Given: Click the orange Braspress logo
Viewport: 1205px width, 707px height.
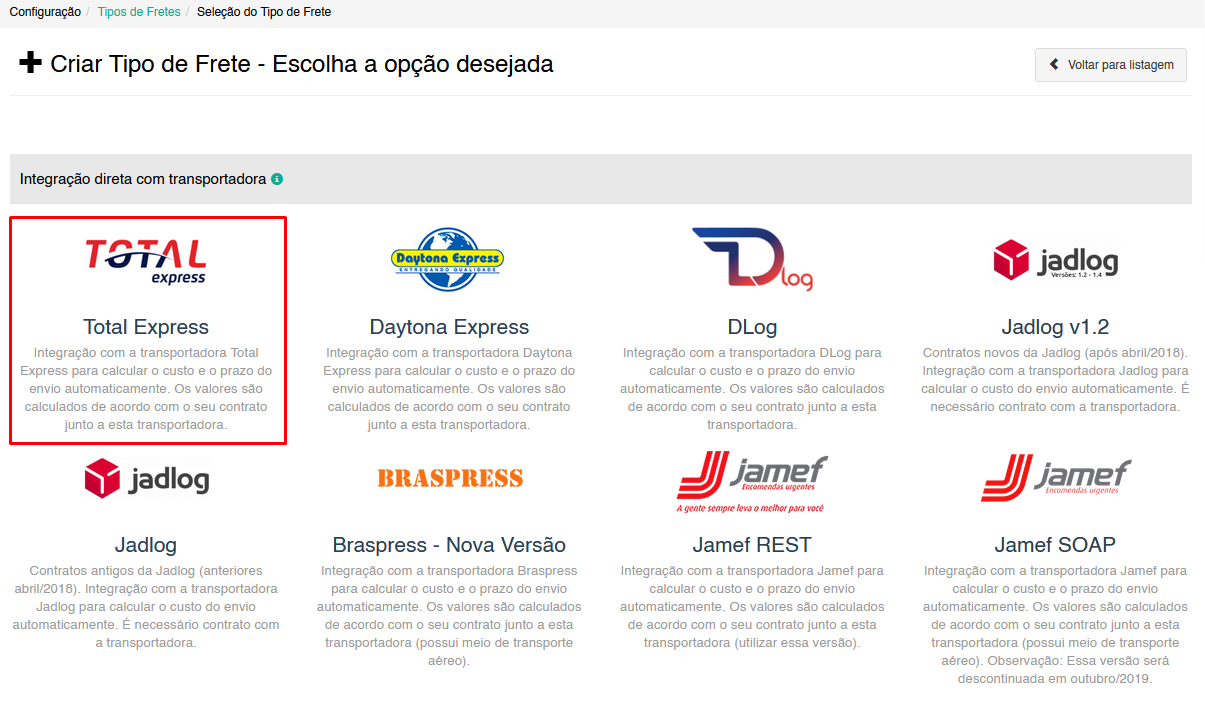Looking at the screenshot, I should click(450, 478).
